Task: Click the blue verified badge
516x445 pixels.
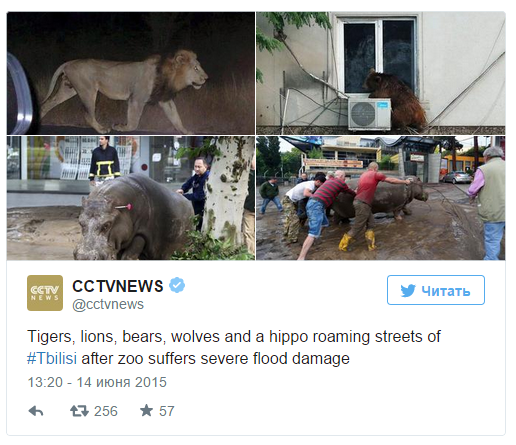Action: [177, 285]
